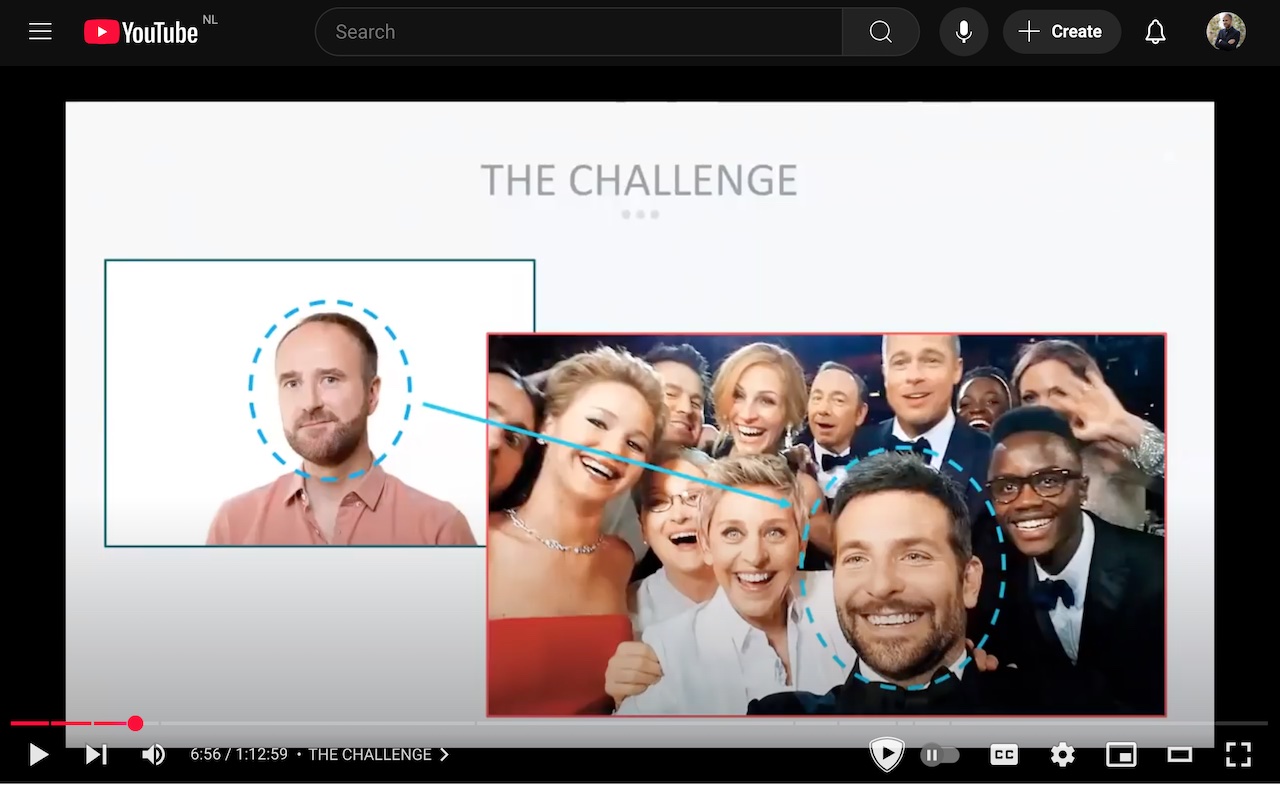The height and width of the screenshot is (785, 1280).
Task: Toggle closed captions CC
Action: coord(1003,755)
